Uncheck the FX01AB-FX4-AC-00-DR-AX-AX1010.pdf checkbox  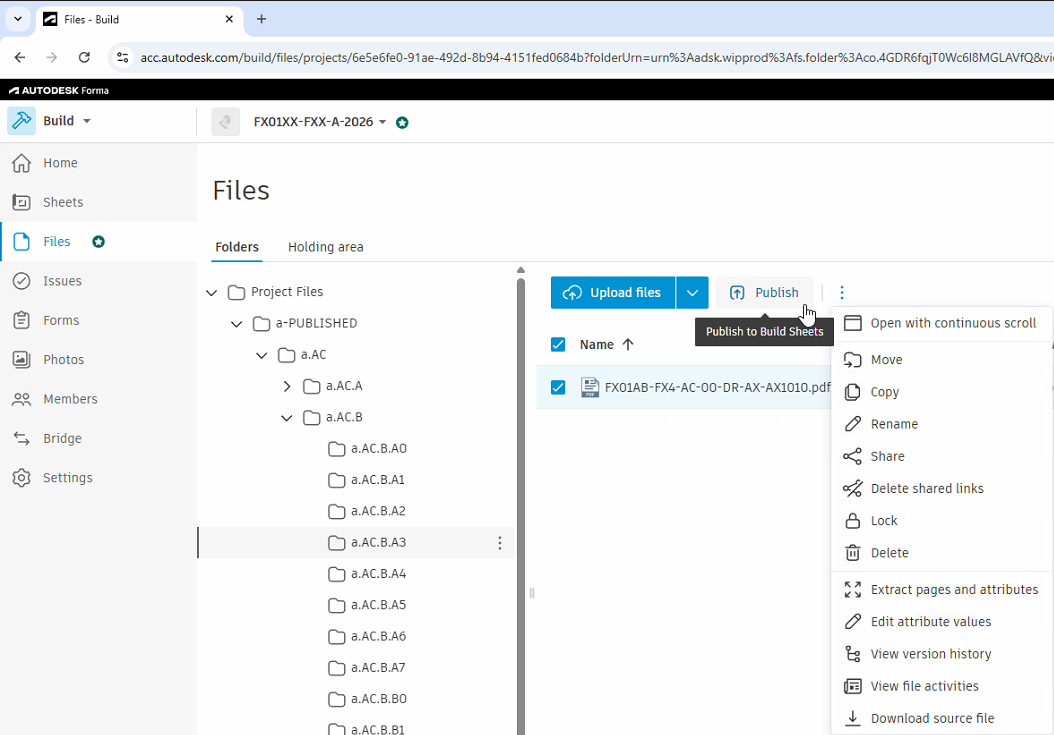tap(558, 387)
